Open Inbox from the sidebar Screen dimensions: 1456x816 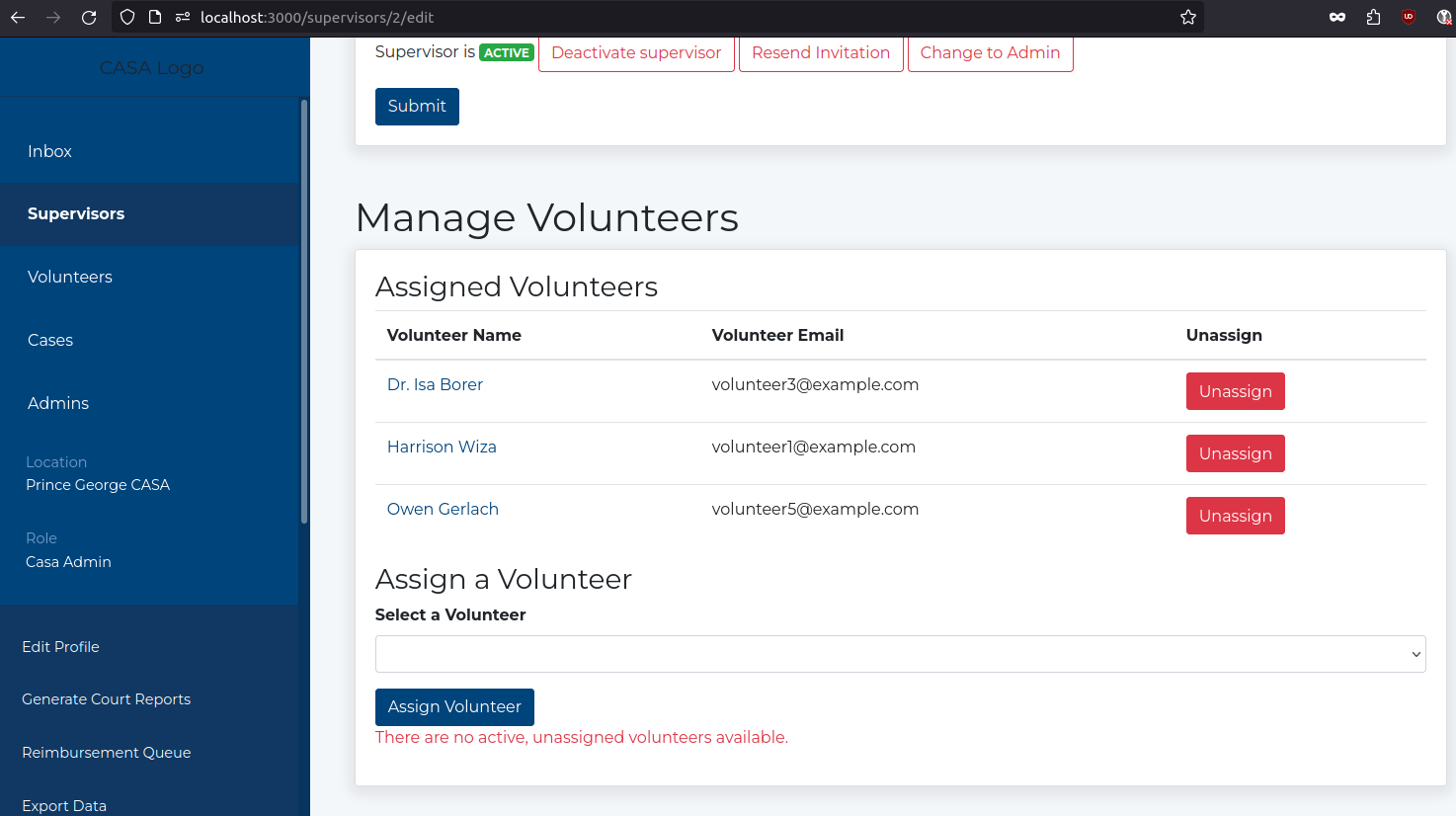(x=49, y=151)
